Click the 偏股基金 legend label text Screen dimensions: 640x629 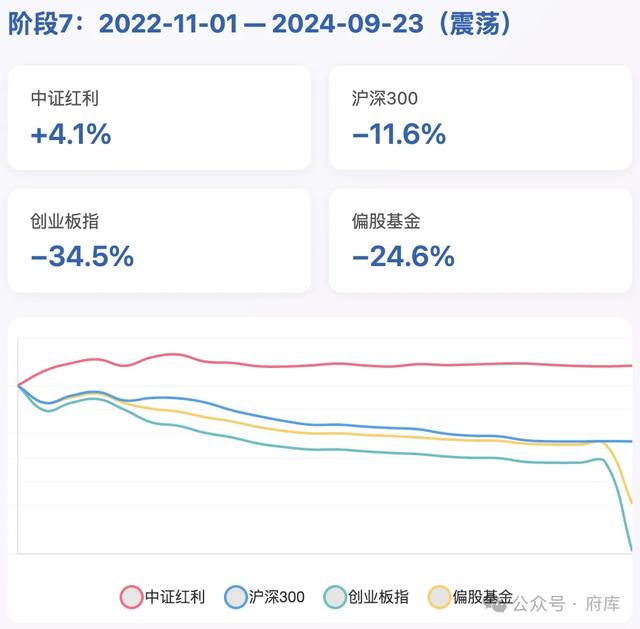point(483,597)
